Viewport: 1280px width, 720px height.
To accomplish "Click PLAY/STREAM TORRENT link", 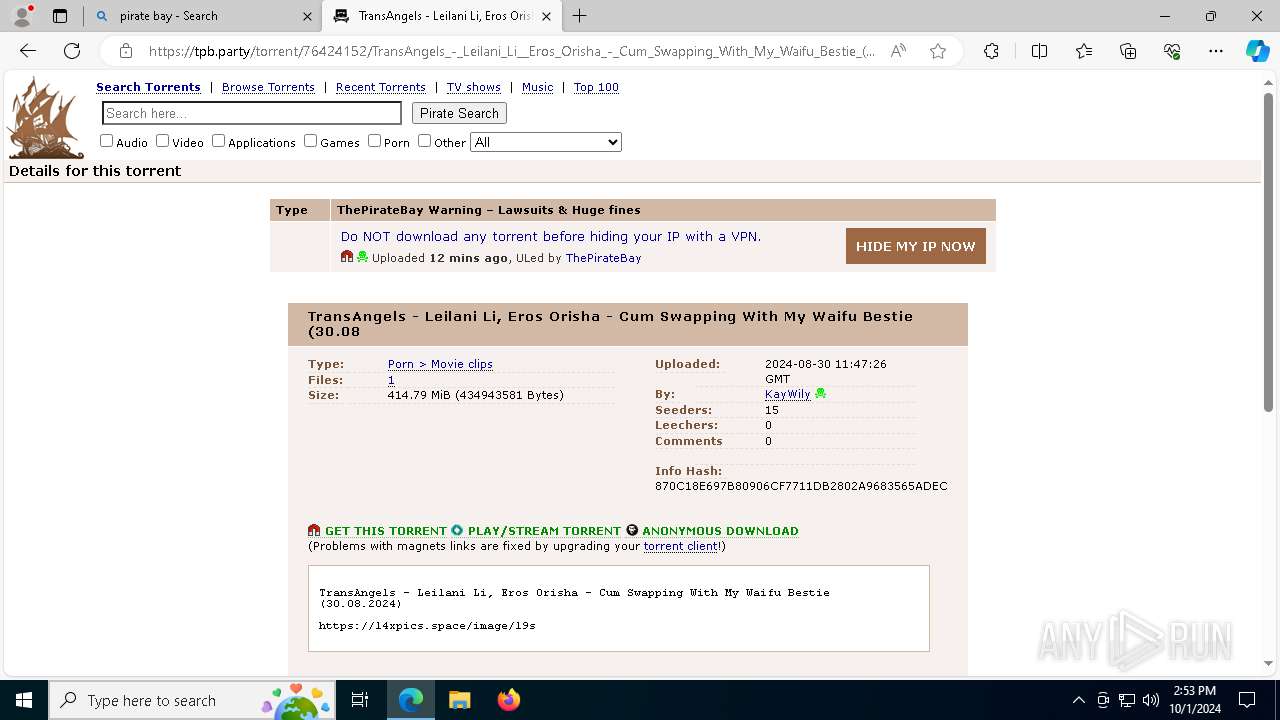I will tap(544, 531).
